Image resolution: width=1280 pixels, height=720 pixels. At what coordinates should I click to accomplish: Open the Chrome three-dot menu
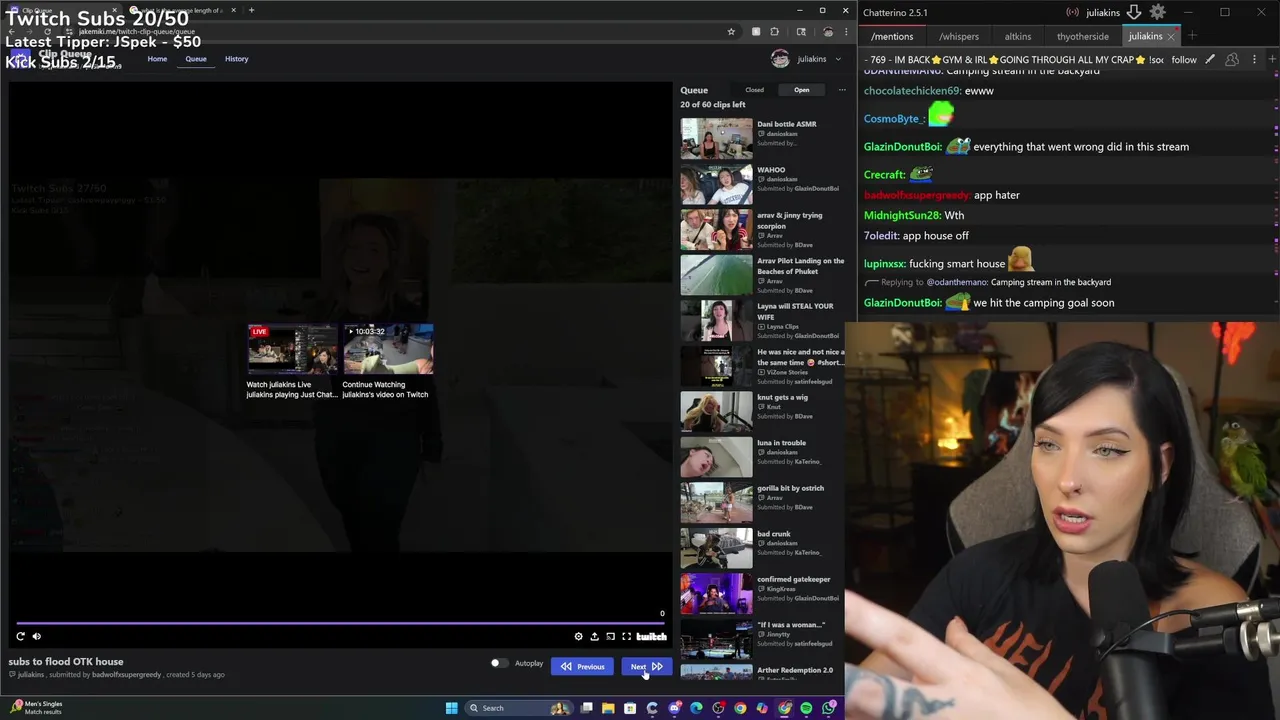click(846, 32)
